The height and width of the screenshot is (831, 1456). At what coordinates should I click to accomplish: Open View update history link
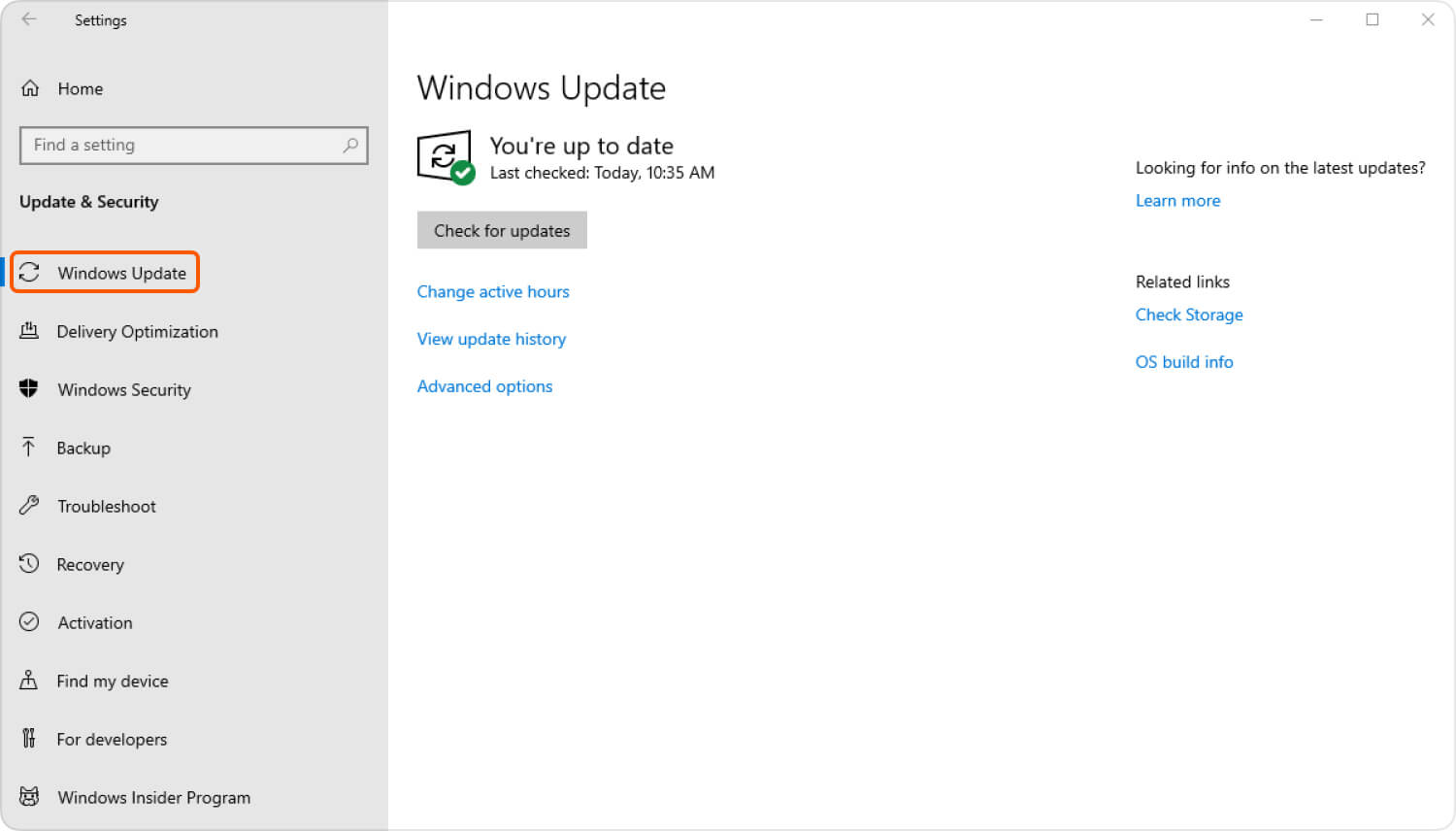(x=491, y=339)
